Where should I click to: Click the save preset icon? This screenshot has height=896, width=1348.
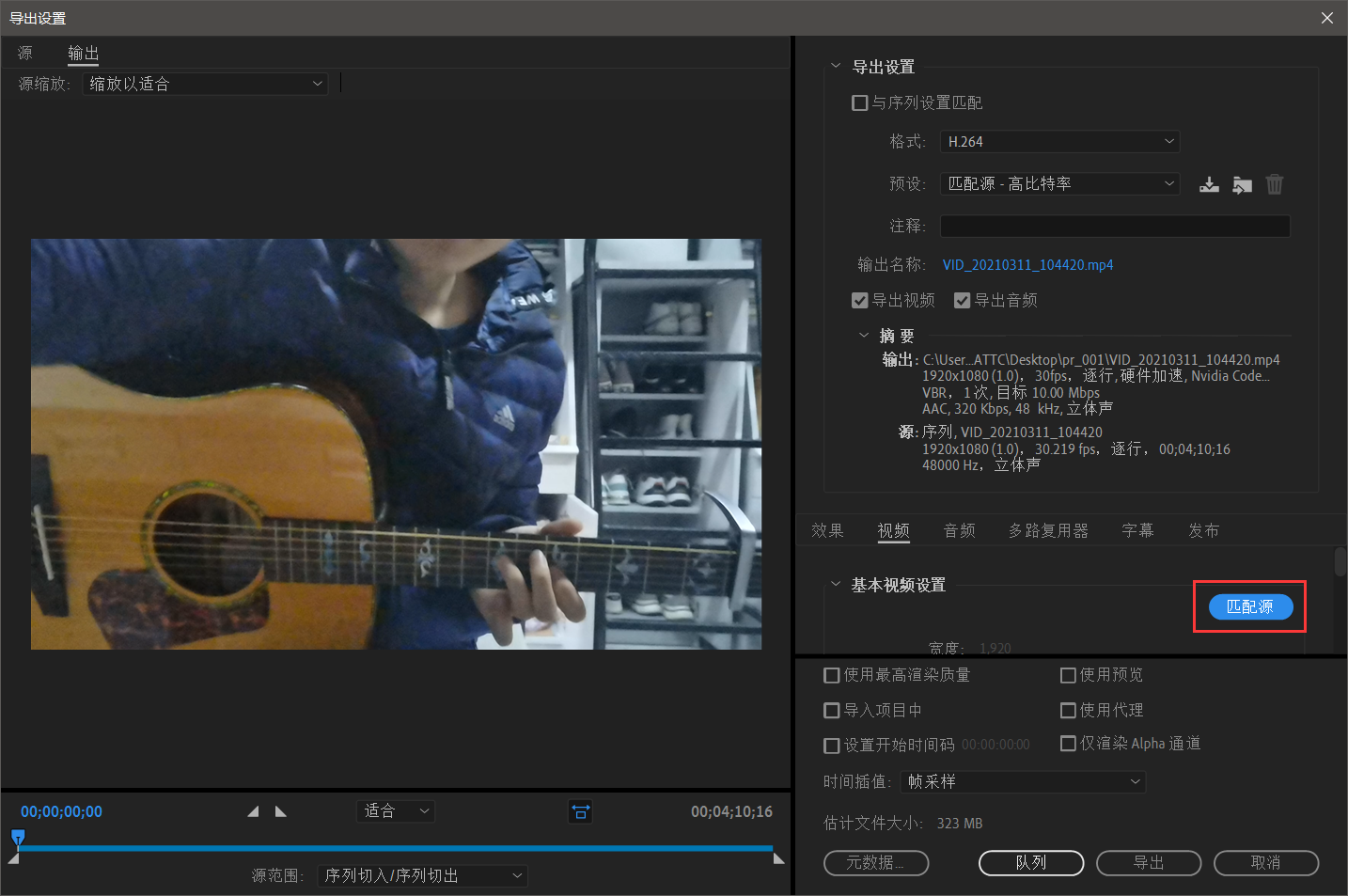[1209, 184]
